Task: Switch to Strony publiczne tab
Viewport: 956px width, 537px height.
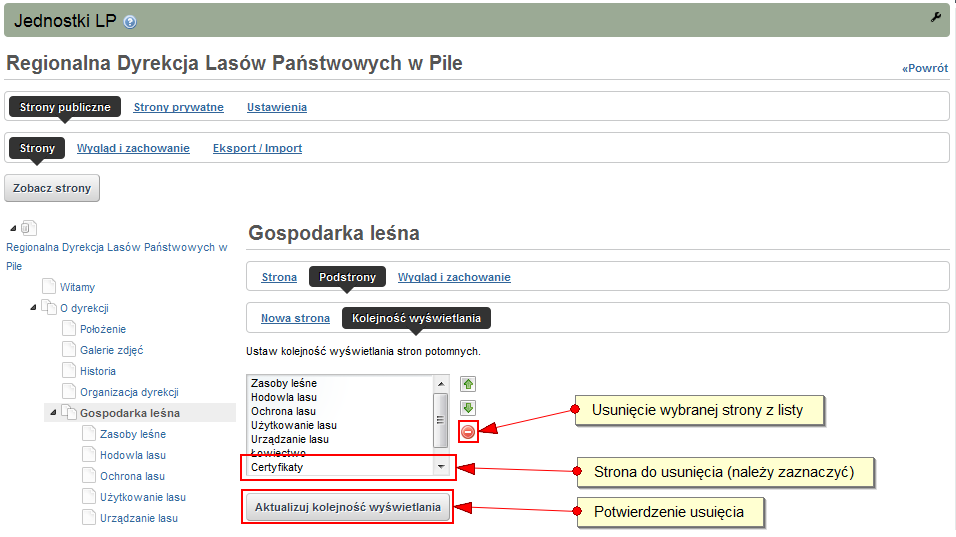Action: pyautogui.click(x=65, y=107)
